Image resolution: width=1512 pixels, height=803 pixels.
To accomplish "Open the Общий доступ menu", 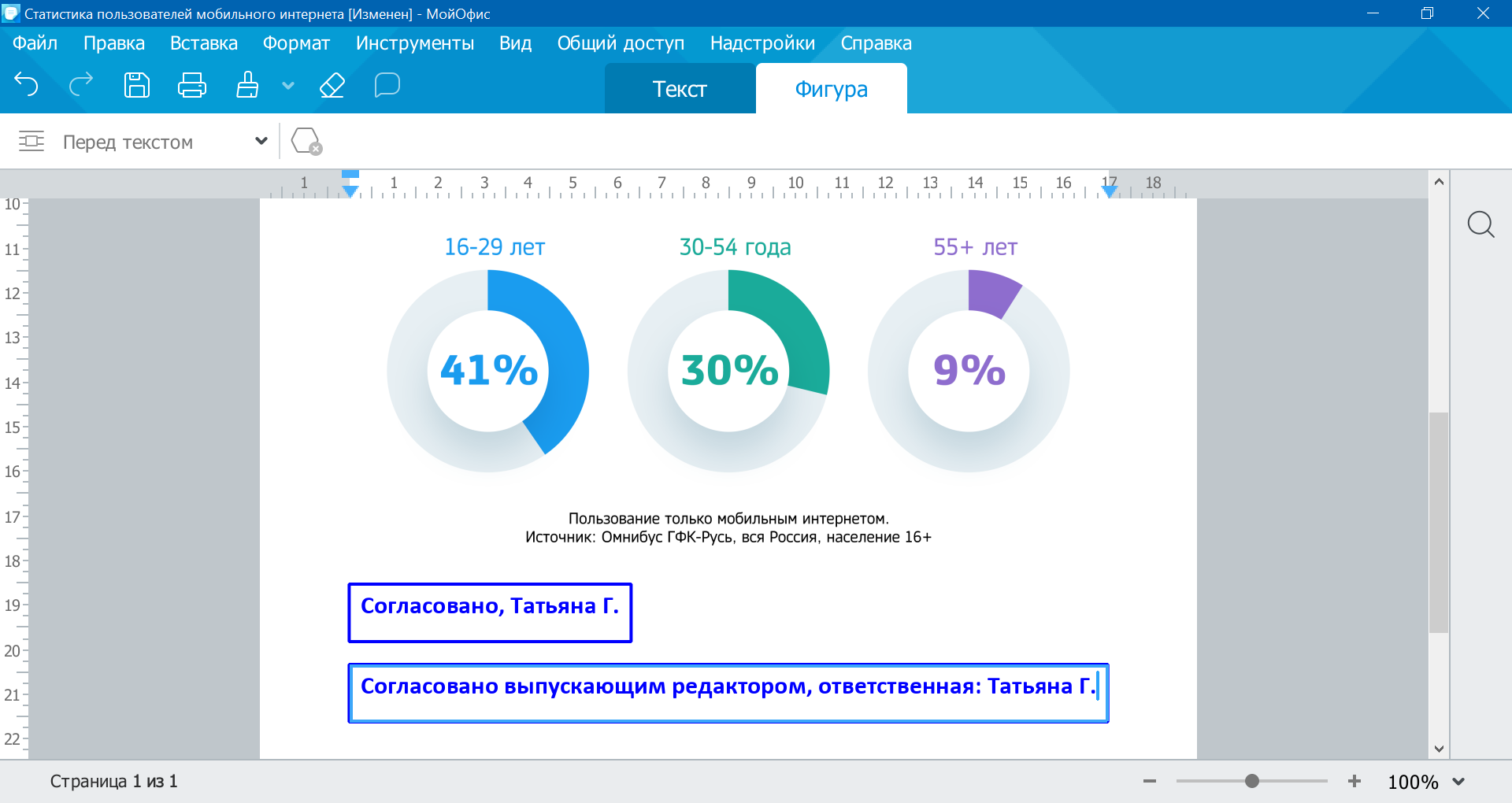I will click(621, 43).
